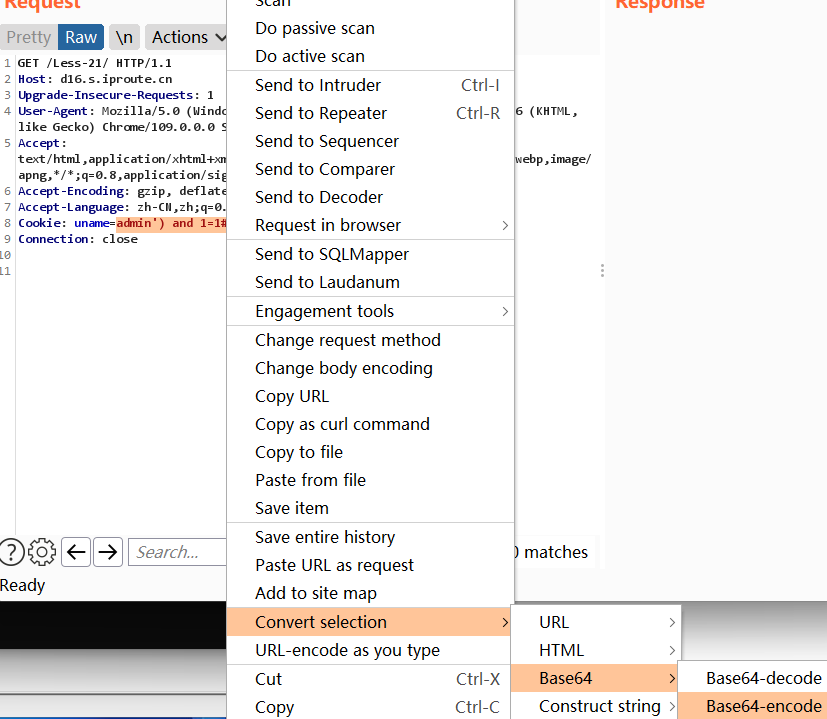Open the help question mark icon

[11, 552]
